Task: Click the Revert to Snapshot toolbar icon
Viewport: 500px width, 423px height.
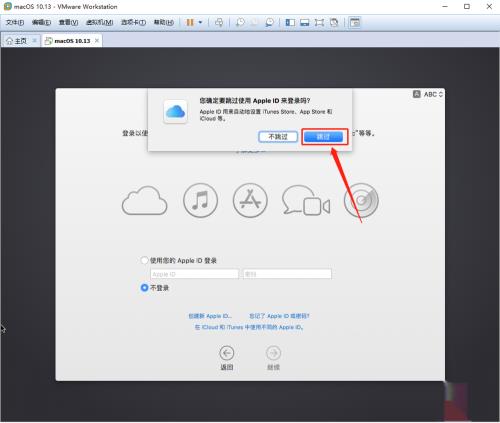Action: coord(254,22)
